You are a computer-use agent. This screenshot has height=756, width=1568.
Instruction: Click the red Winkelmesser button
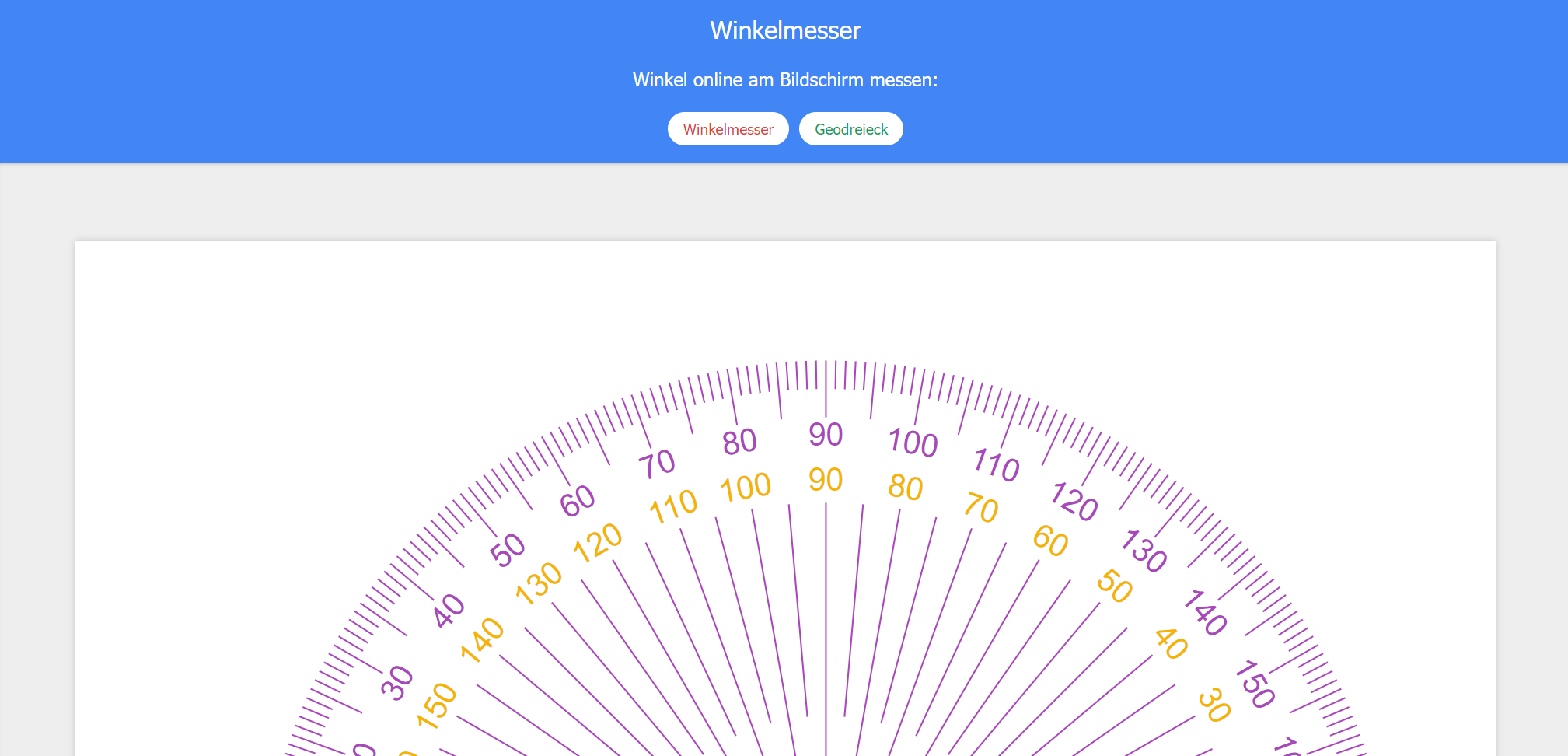728,129
